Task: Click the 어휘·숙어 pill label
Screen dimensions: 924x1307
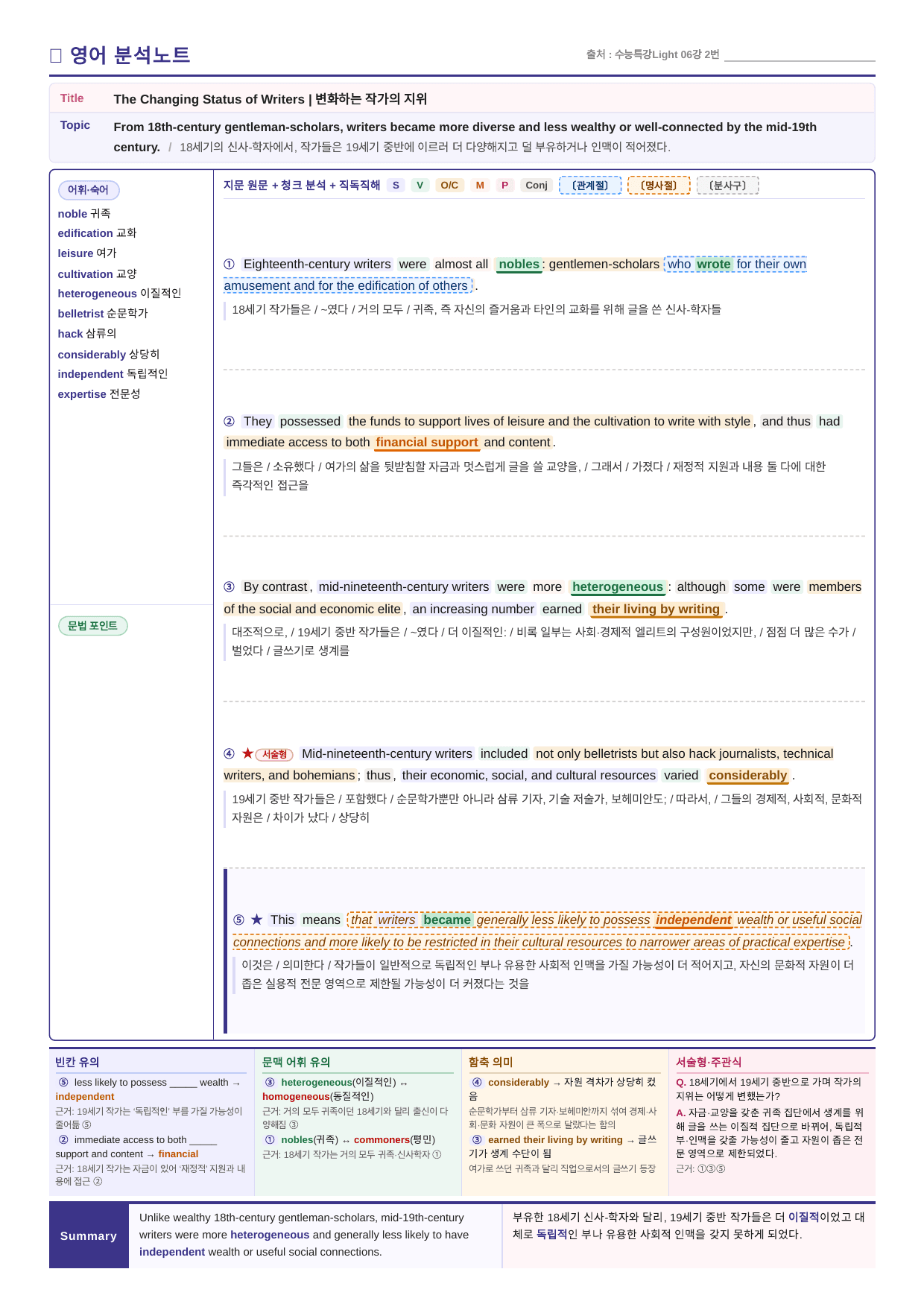Action: (89, 190)
